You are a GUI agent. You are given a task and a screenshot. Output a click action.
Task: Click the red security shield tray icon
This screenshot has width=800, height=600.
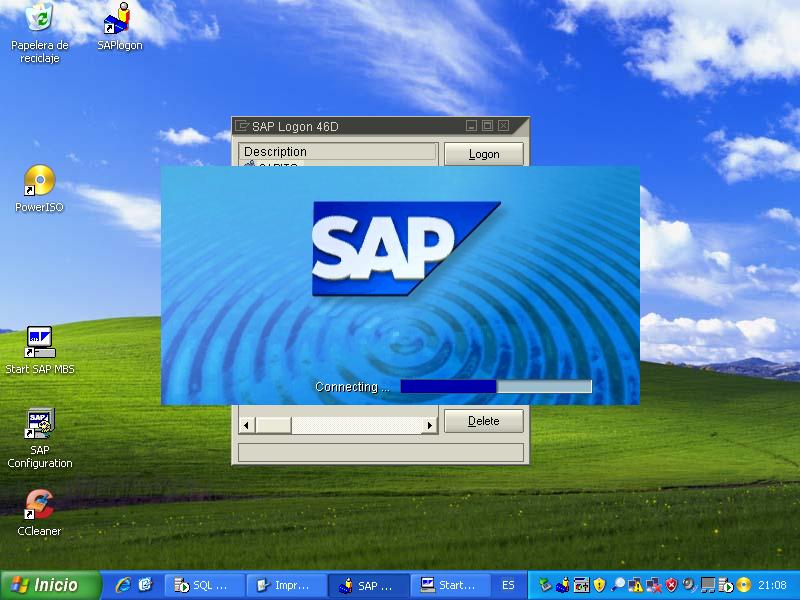coord(671,585)
